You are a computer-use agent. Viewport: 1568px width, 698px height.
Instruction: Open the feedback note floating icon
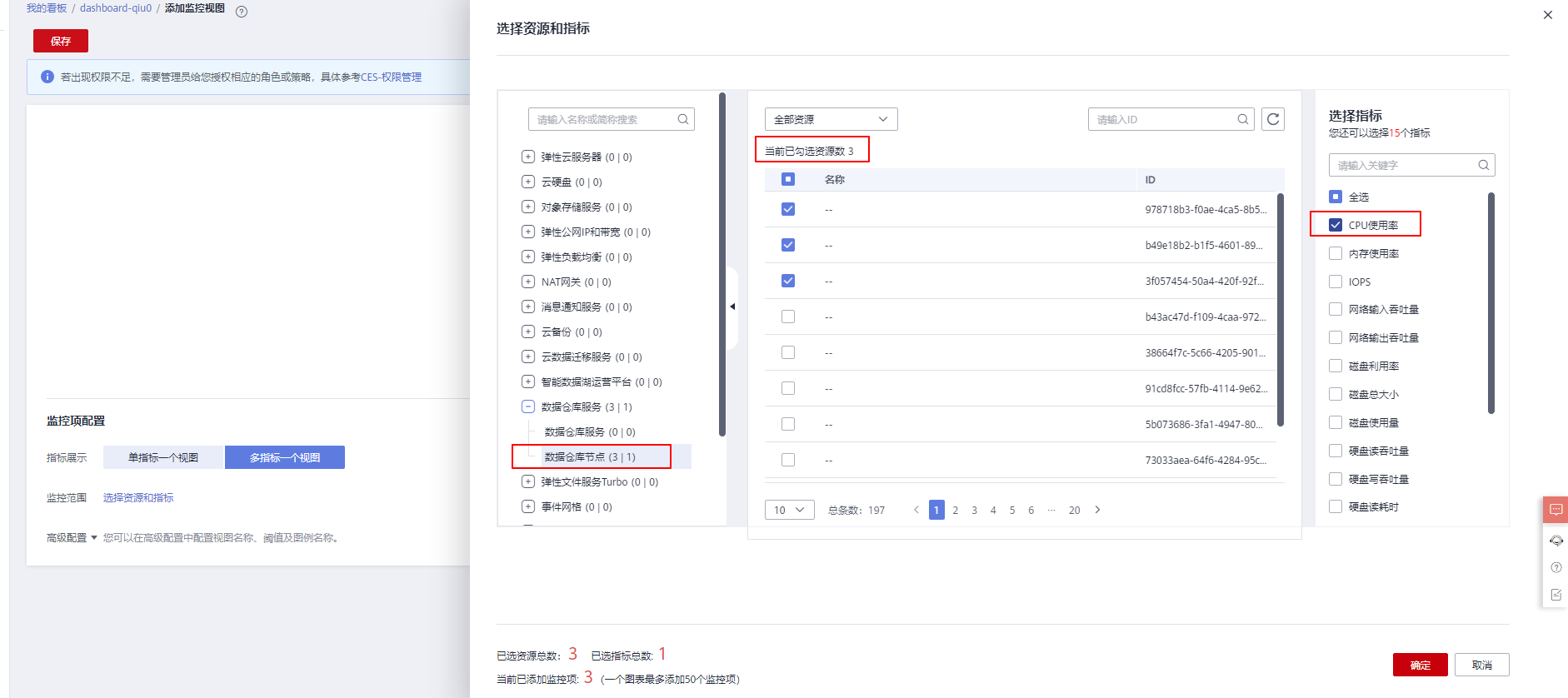coord(1556,595)
